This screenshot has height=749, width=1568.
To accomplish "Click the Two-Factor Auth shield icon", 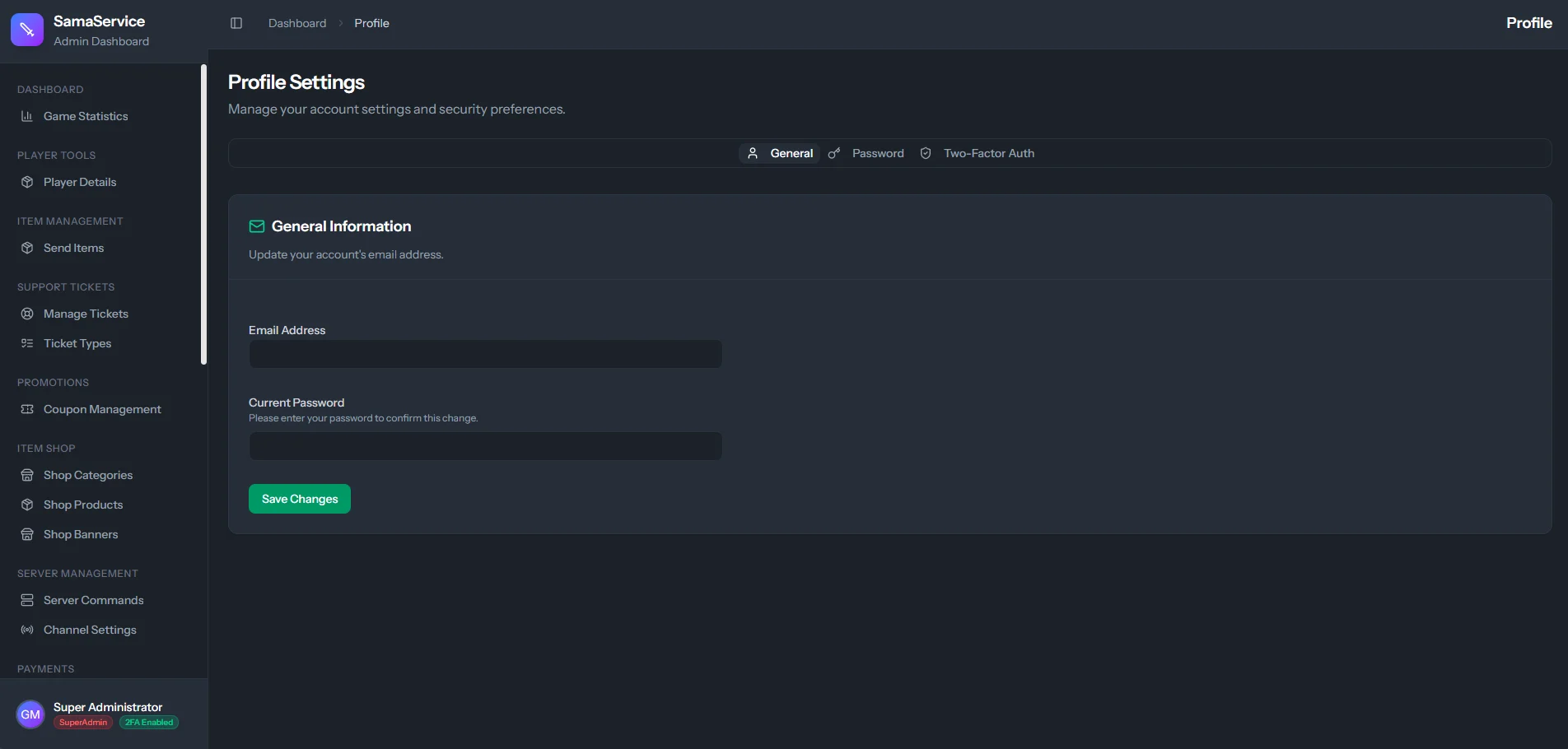I will coord(926,153).
